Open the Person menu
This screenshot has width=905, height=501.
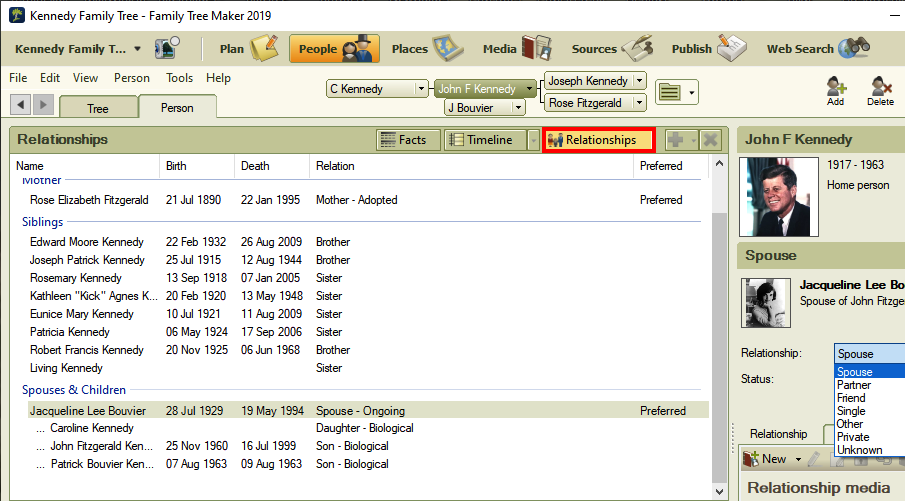point(132,77)
